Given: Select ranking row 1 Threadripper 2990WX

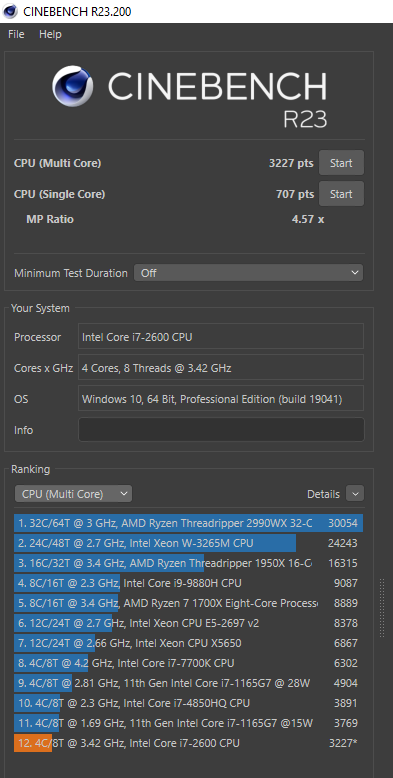Looking at the screenshot, I should (189, 523).
